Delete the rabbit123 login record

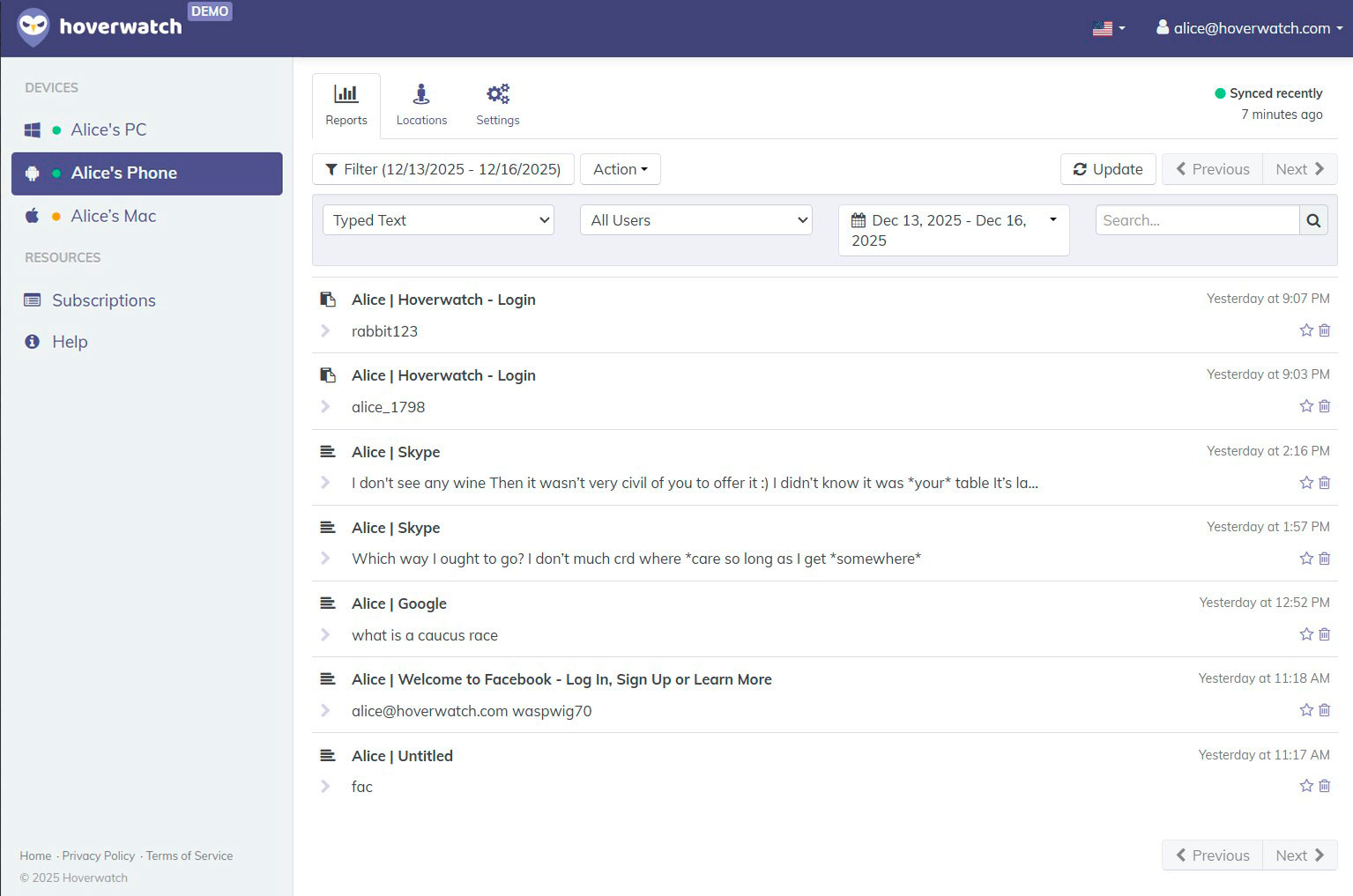1325,330
